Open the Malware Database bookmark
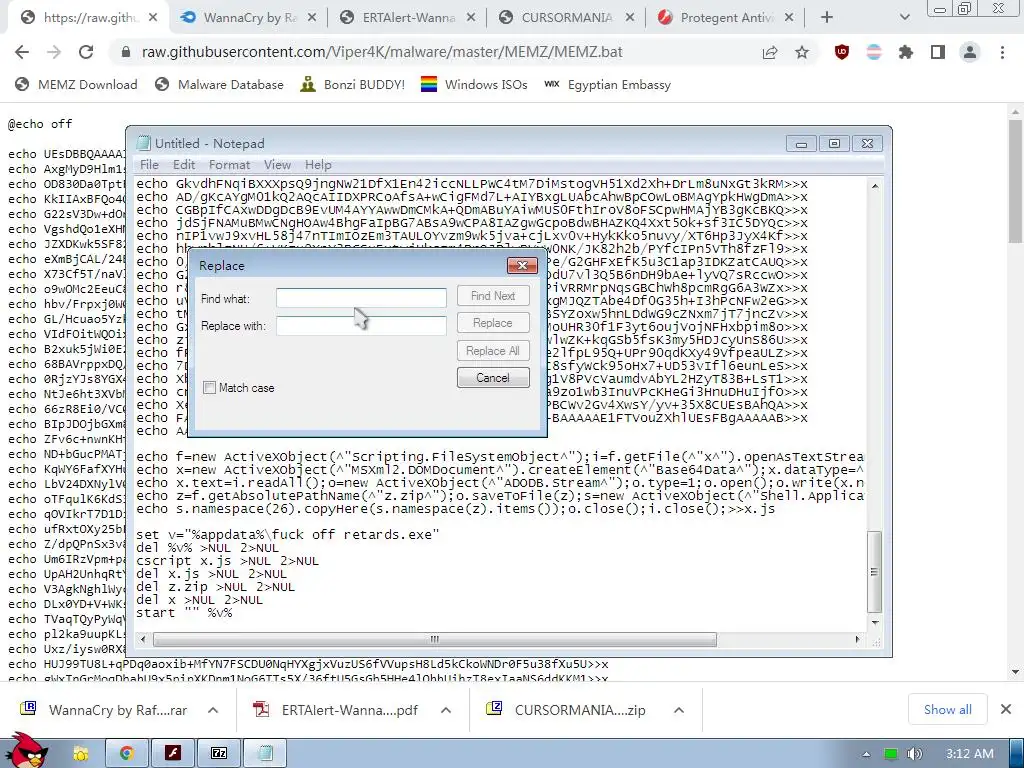 point(219,85)
